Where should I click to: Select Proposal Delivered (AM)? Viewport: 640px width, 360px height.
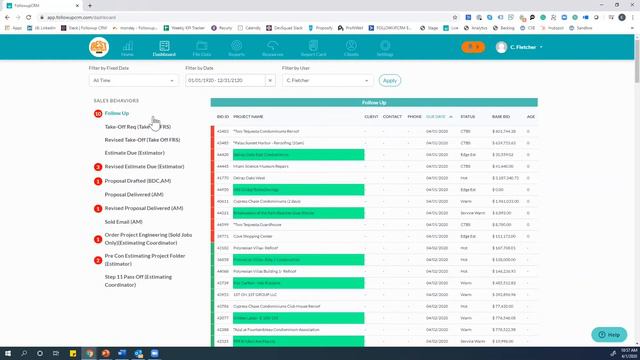pyautogui.click(x=134, y=195)
